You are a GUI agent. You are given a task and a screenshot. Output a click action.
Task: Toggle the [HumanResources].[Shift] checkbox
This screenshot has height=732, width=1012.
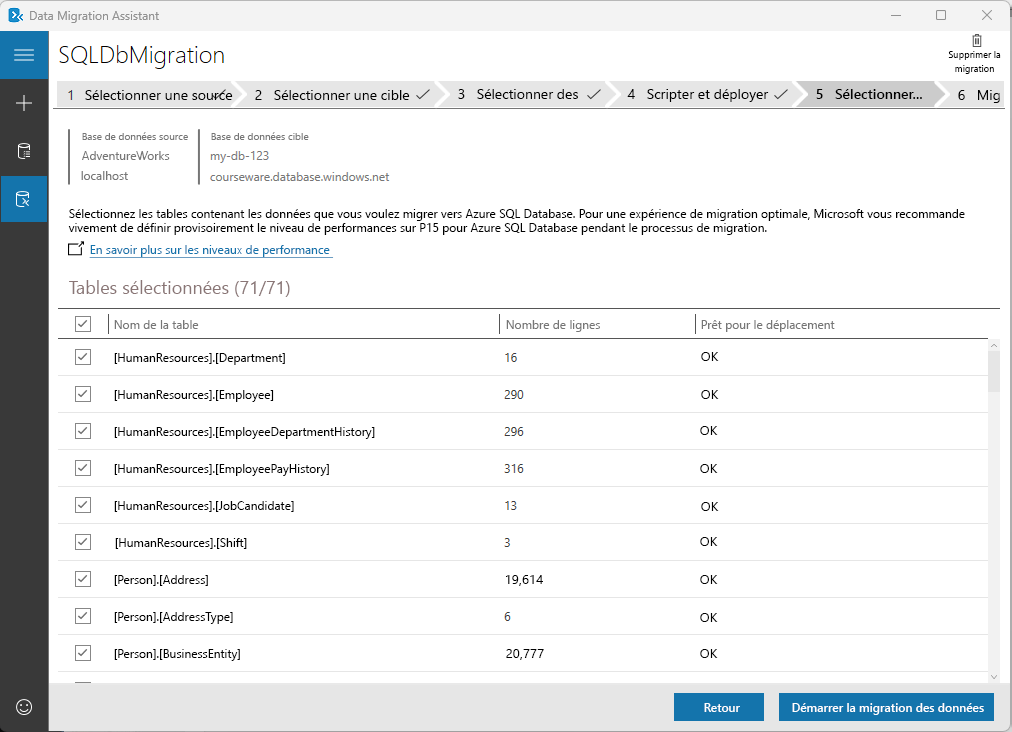click(x=83, y=542)
